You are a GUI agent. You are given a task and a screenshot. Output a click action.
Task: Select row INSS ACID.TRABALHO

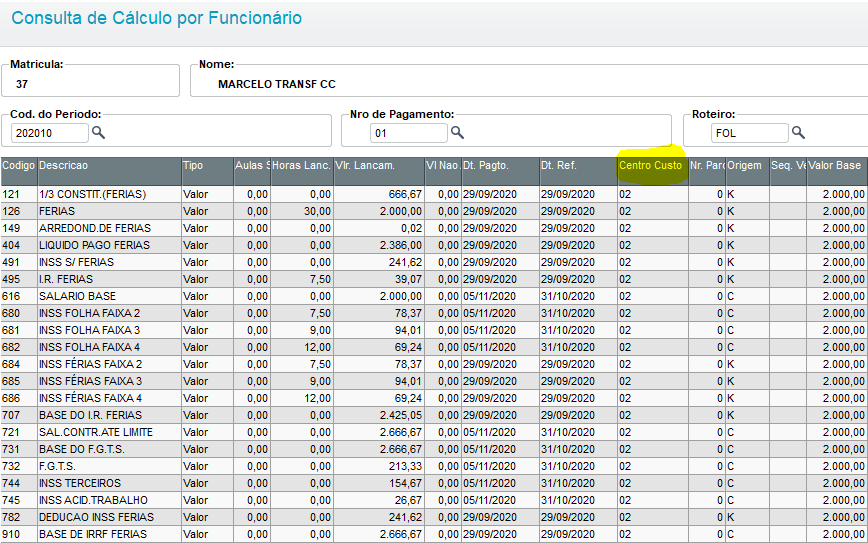tap(434, 500)
